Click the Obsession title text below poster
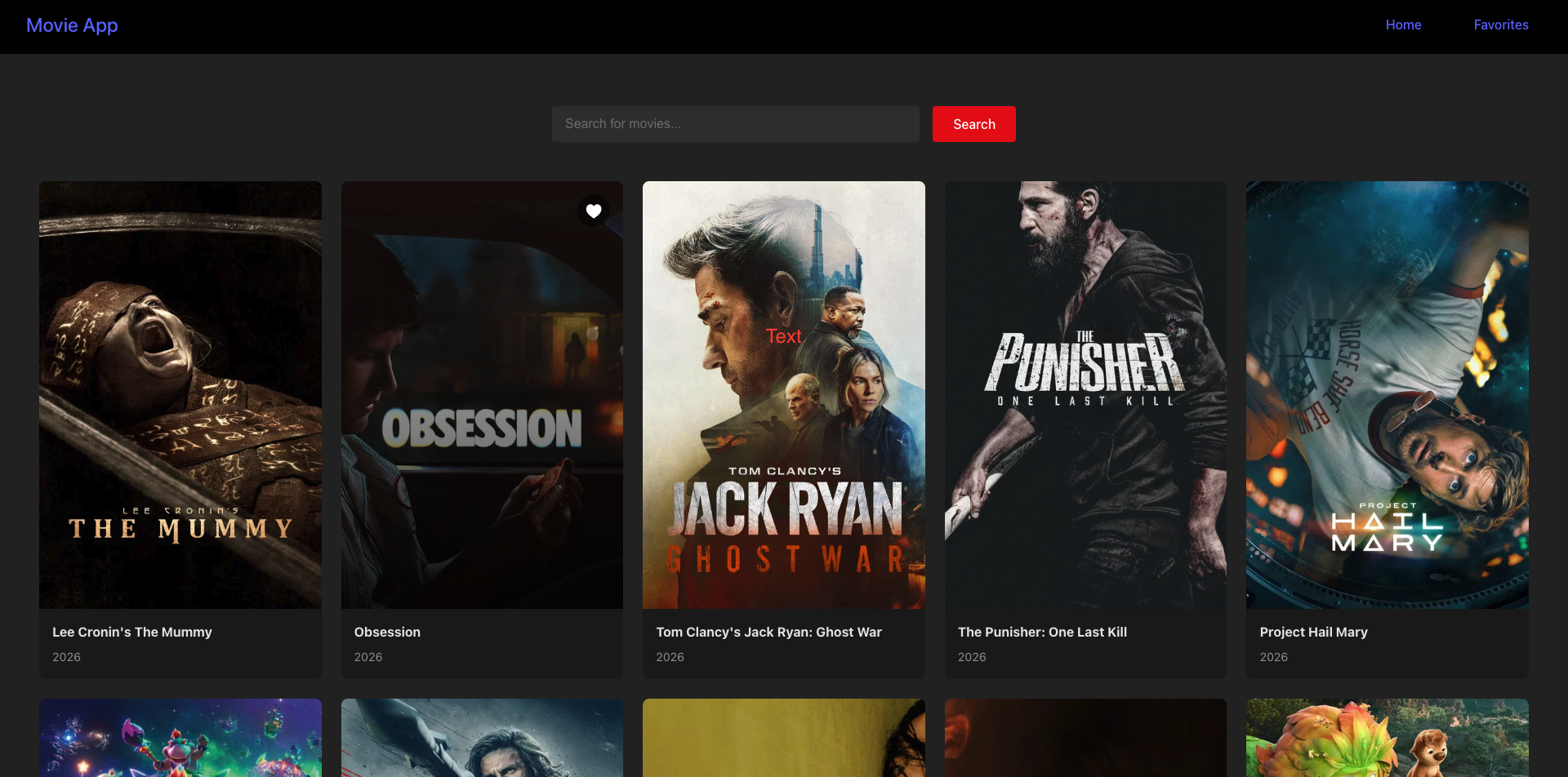Screen dimensions: 1568x777 (387, 632)
